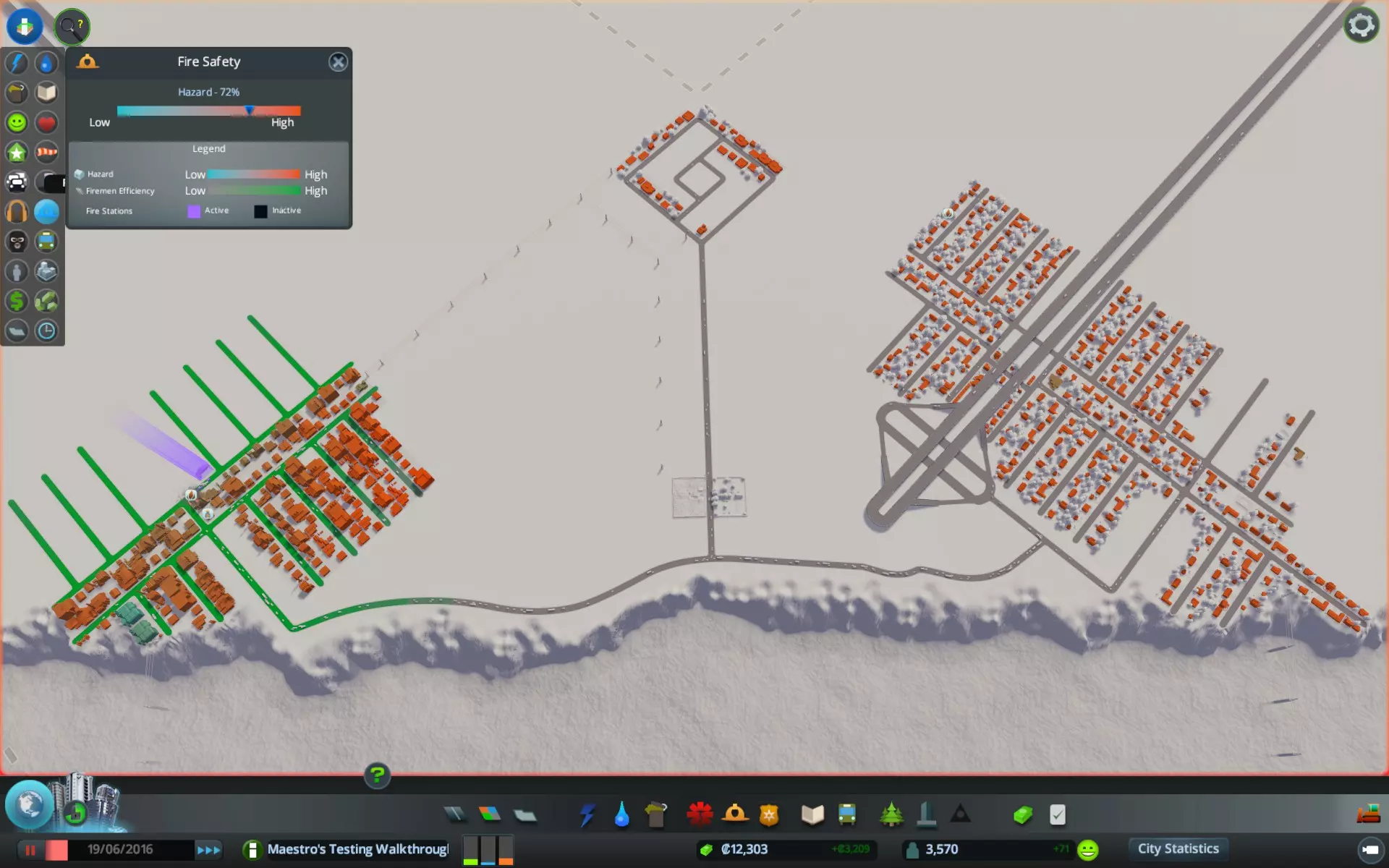Open the Policies panel checkmark icon
1389x868 pixels.
tap(1057, 815)
